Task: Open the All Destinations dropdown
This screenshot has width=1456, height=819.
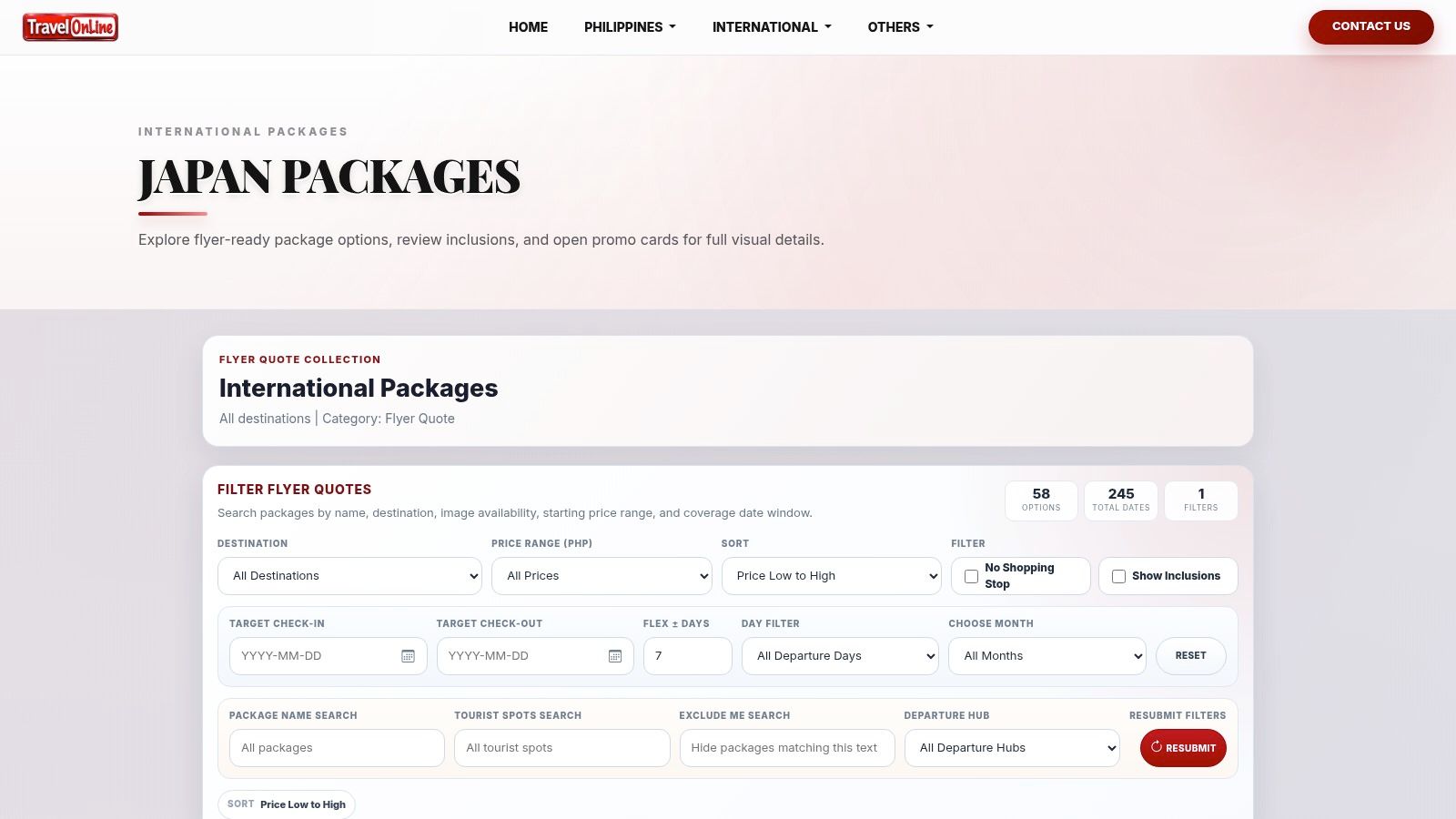Action: (x=349, y=576)
